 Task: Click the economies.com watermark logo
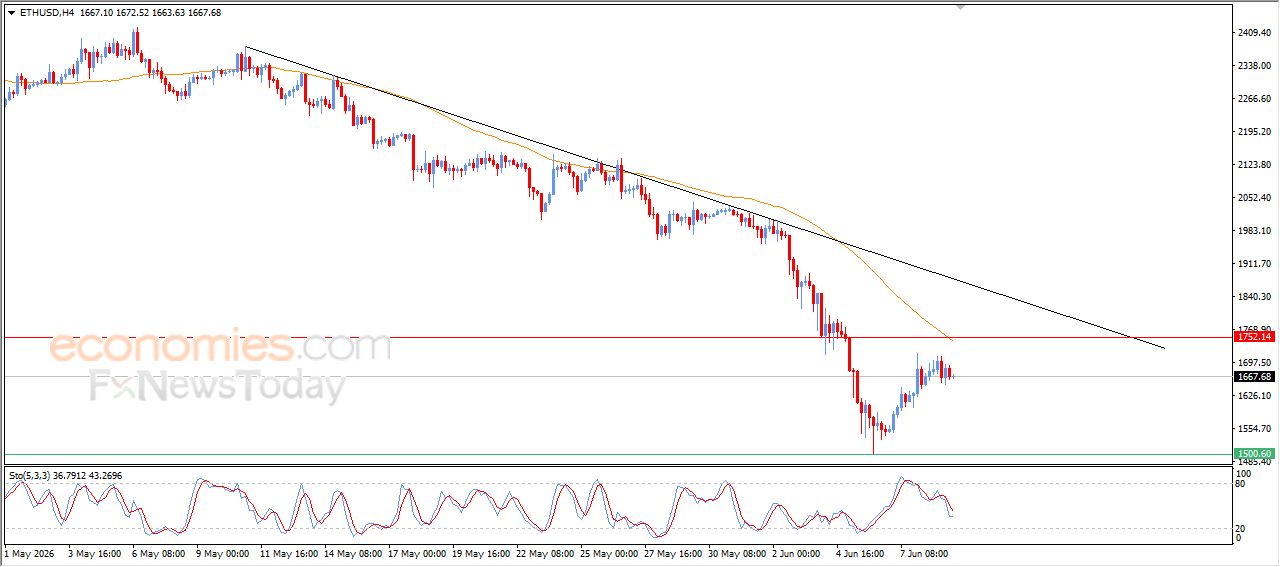click(220, 346)
